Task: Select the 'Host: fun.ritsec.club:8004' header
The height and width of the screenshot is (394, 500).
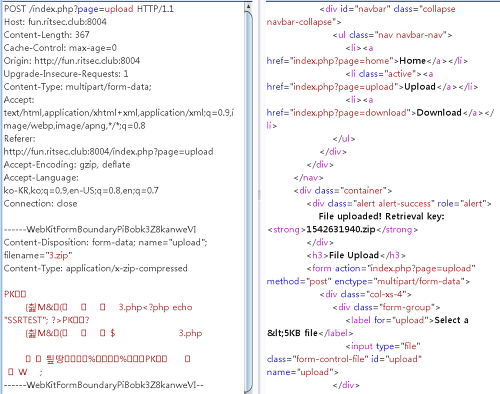Action: click(55, 22)
